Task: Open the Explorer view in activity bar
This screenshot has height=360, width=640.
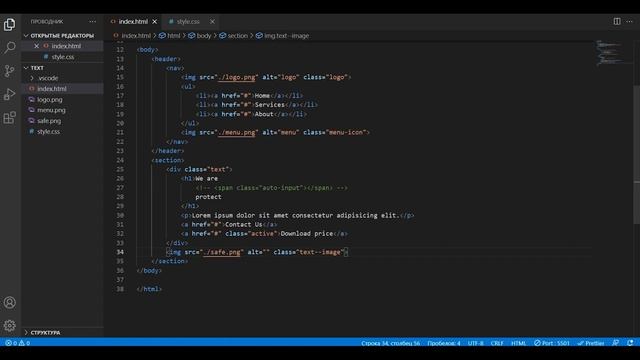Action: [x=9, y=24]
